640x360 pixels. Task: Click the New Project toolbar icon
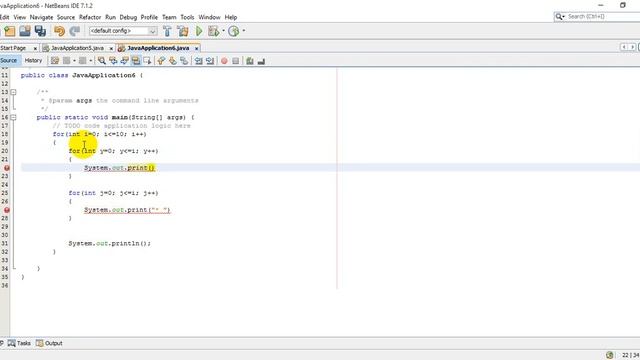point(9,31)
